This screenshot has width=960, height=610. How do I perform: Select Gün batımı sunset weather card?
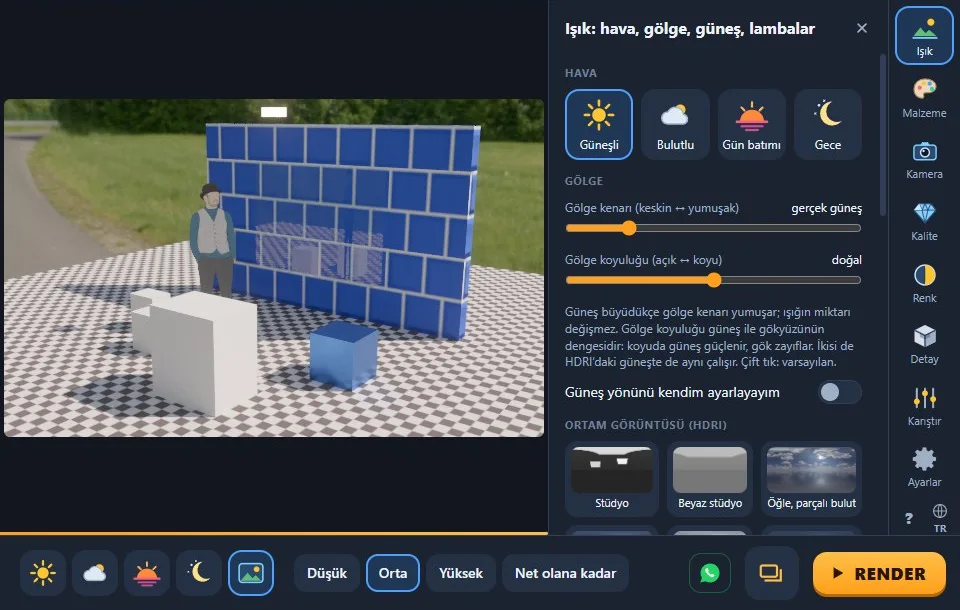[x=751, y=124]
